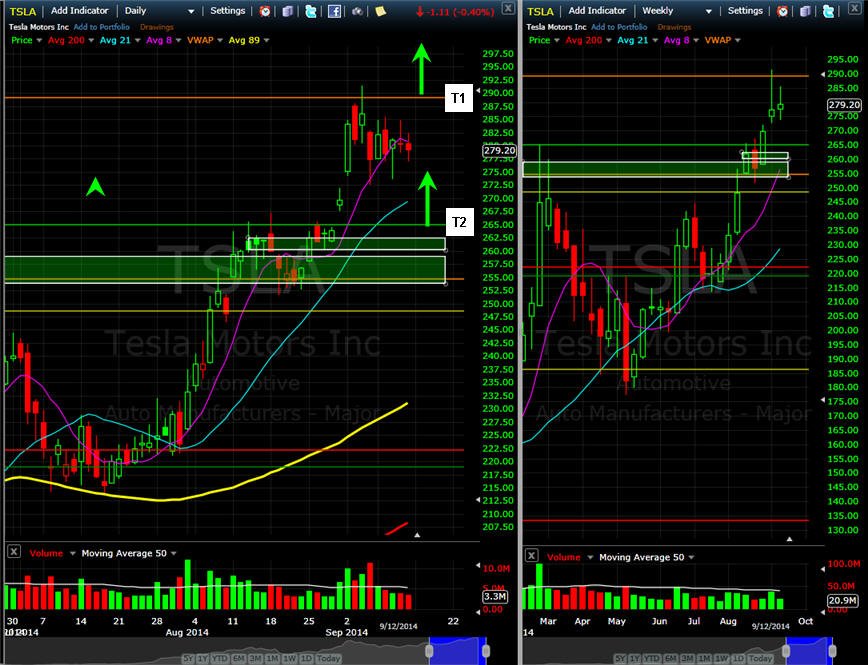Click the Twitter icon in Weekly chart toolbar
Viewport: 868px width, 665px height.
pyautogui.click(x=828, y=11)
